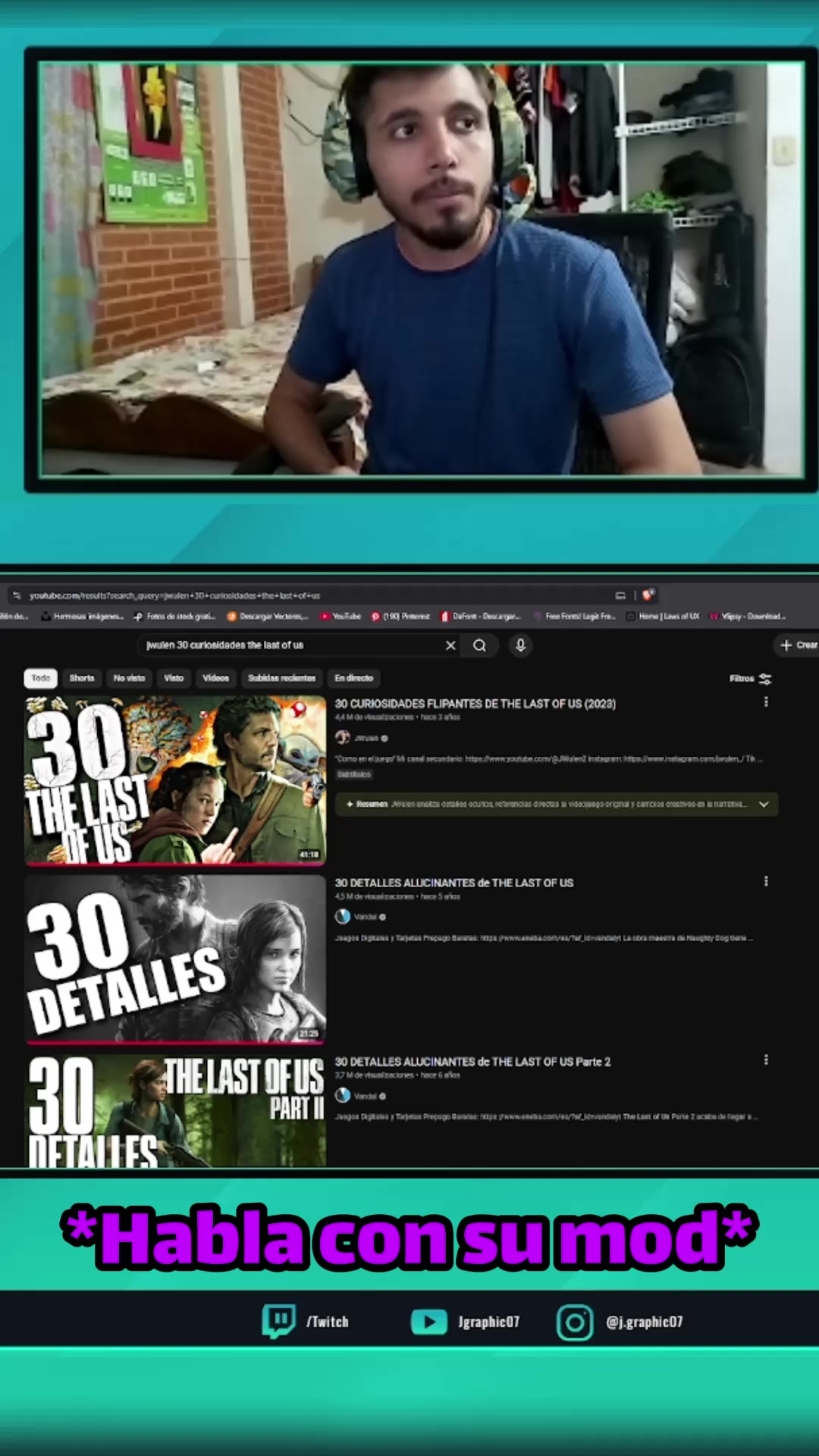Open the black-and-white 30 Detalles thumbnail
The width and height of the screenshot is (819, 1456).
pos(175,959)
